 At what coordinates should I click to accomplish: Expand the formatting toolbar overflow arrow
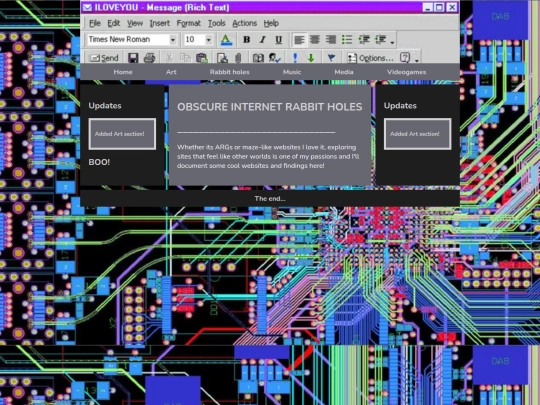393,42
